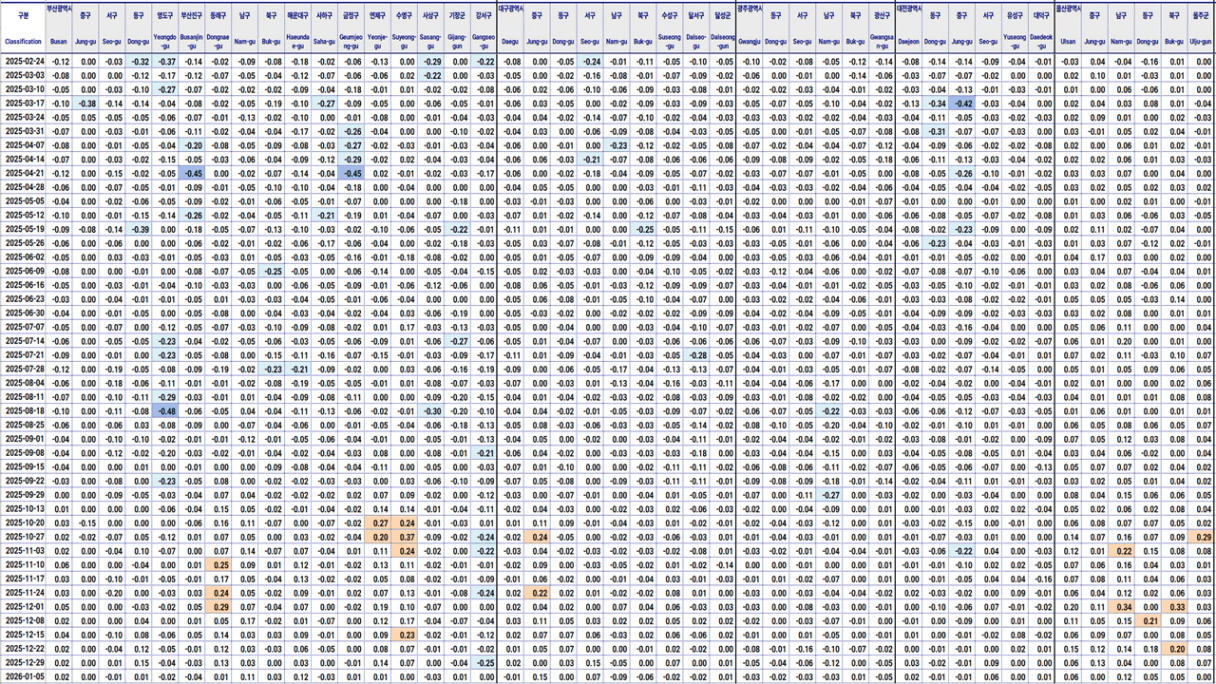Select the "Classification" header cell
This screenshot has width=1216, height=684.
(x=23, y=42)
